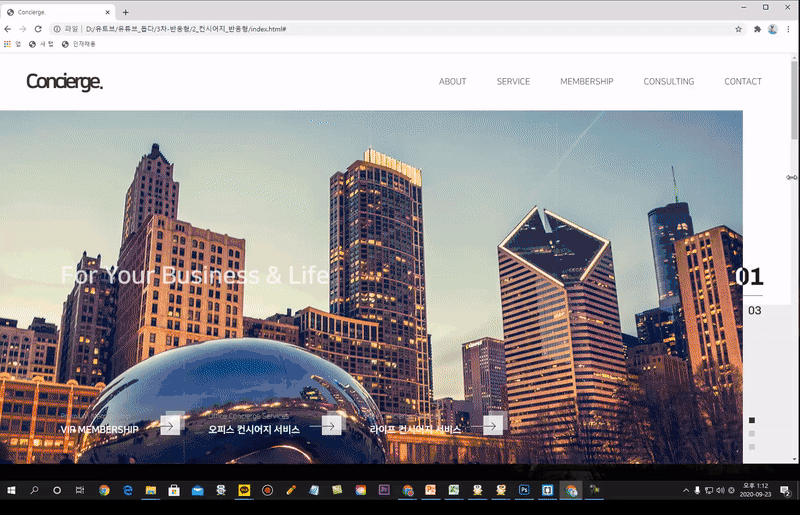Open the CONSULTING menu item

669,82
